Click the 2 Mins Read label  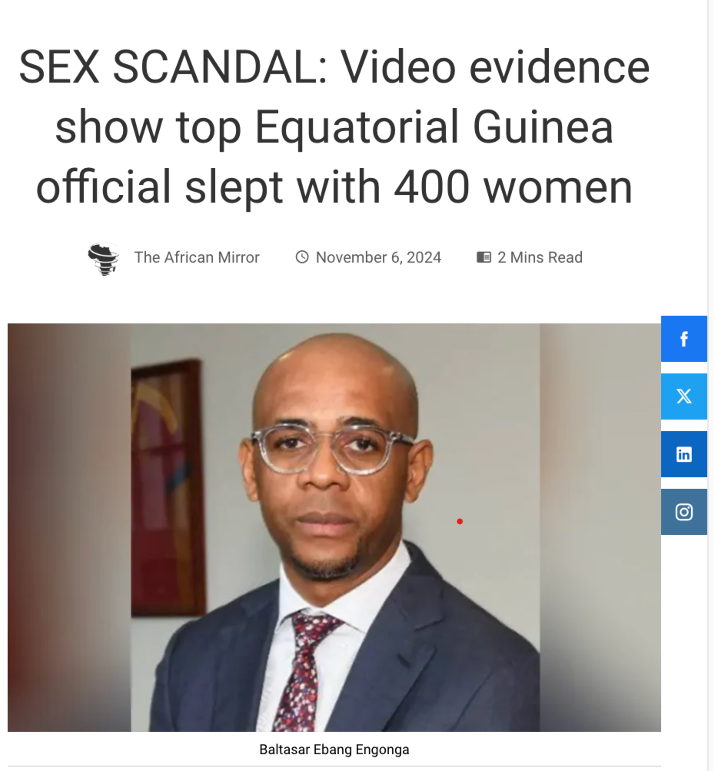tap(540, 257)
